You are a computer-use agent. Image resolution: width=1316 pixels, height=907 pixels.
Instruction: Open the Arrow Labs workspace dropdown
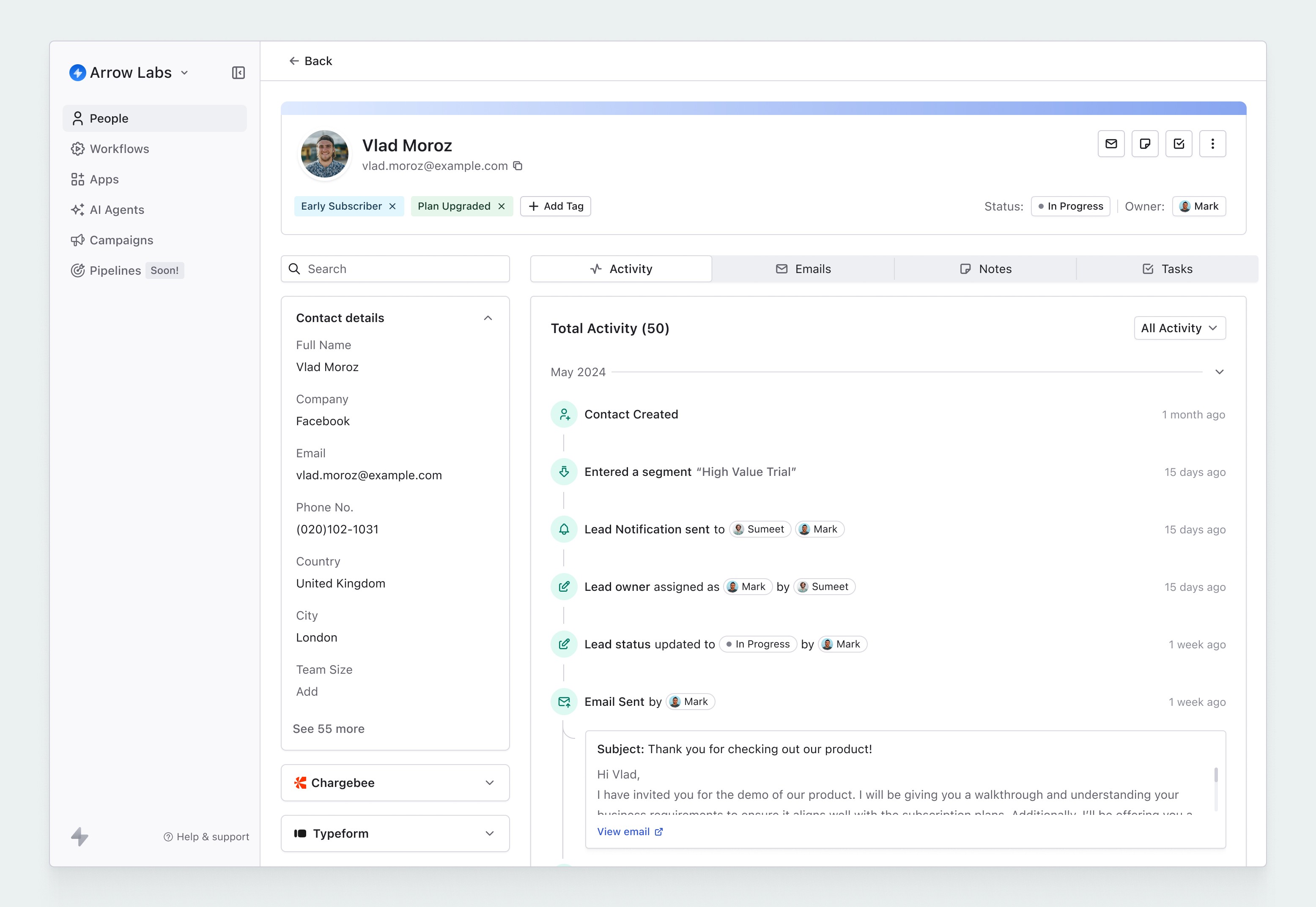(x=184, y=73)
